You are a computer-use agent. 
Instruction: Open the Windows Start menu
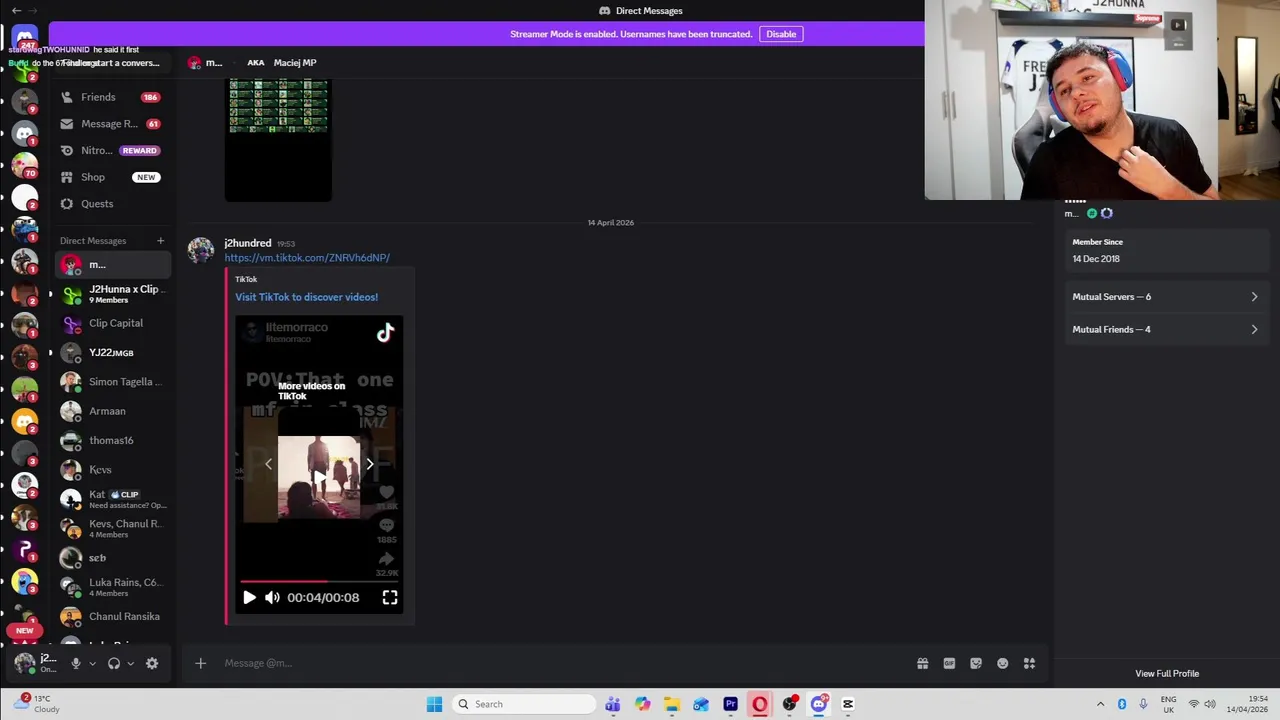click(434, 704)
